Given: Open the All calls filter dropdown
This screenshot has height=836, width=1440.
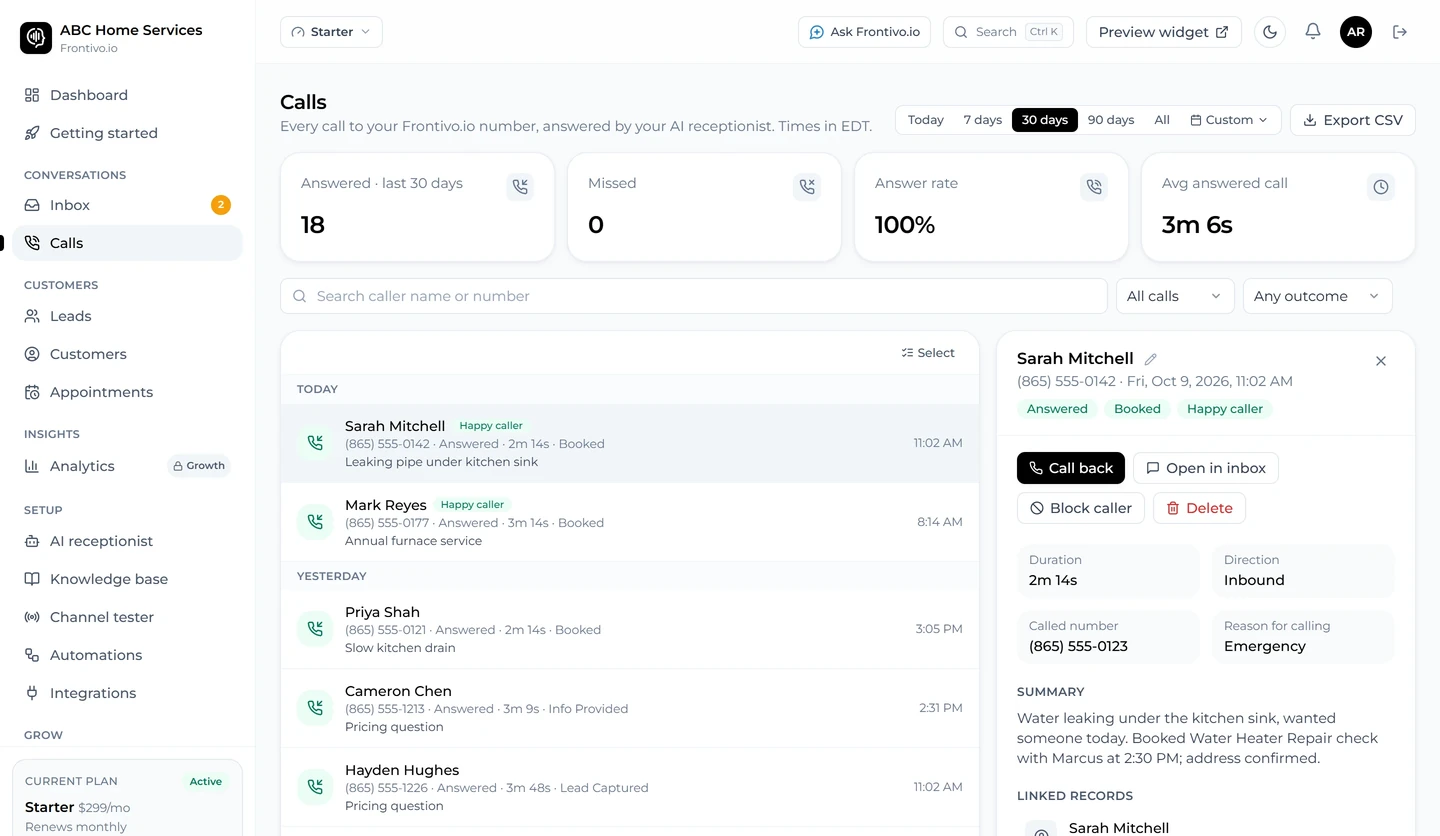Looking at the screenshot, I should 1175,296.
